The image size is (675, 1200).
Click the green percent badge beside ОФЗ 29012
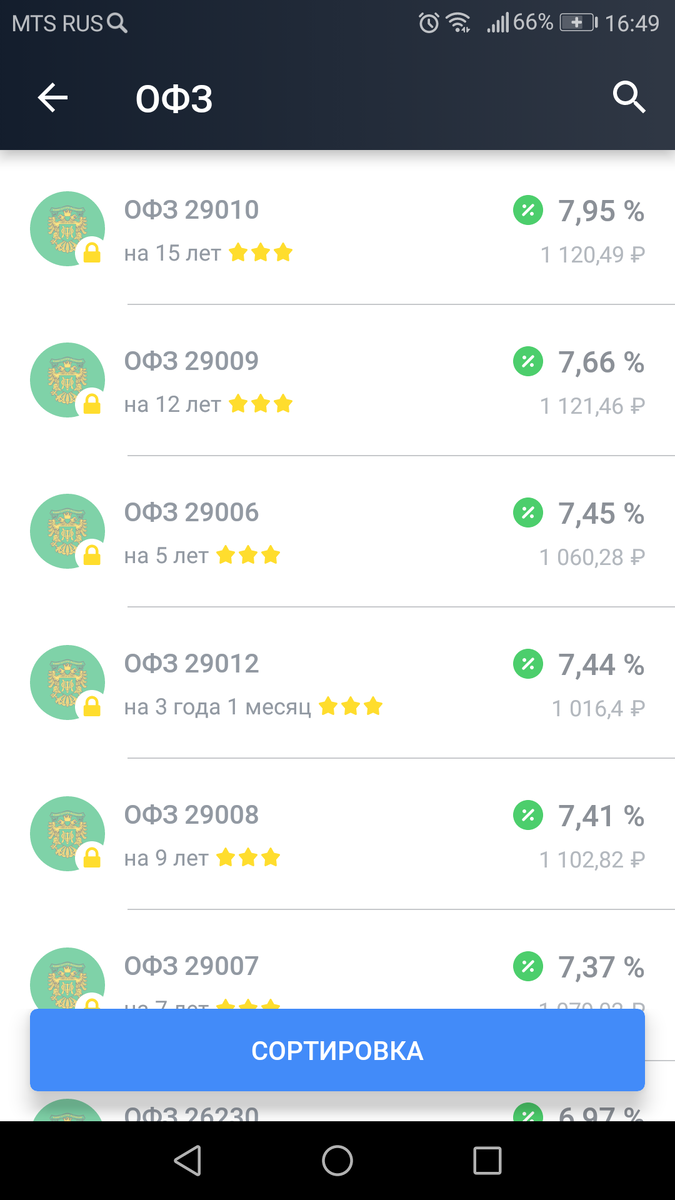527,662
